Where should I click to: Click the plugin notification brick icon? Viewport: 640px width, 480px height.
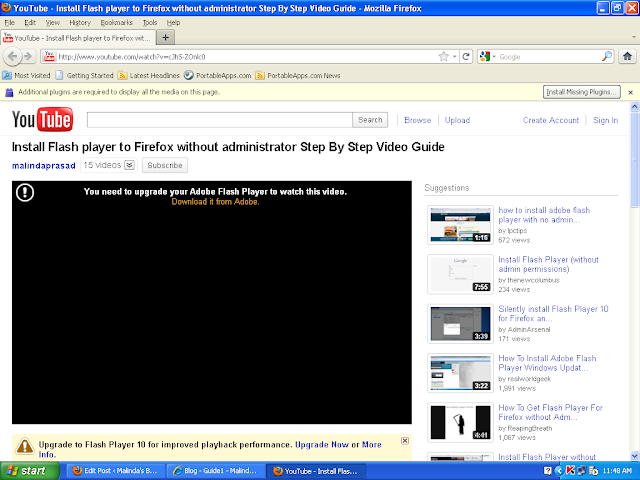[x=9, y=92]
